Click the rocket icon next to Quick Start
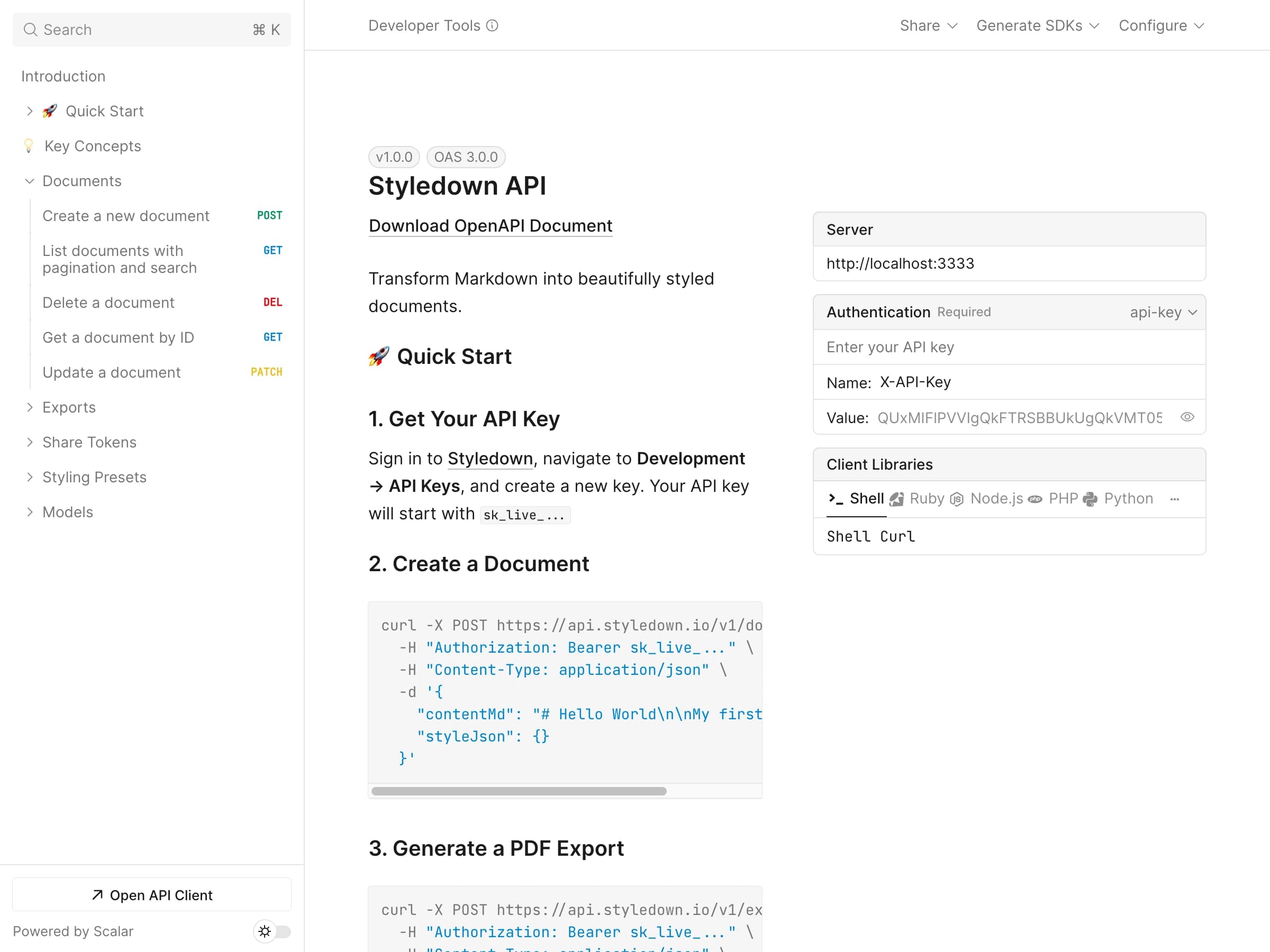 pyautogui.click(x=49, y=111)
